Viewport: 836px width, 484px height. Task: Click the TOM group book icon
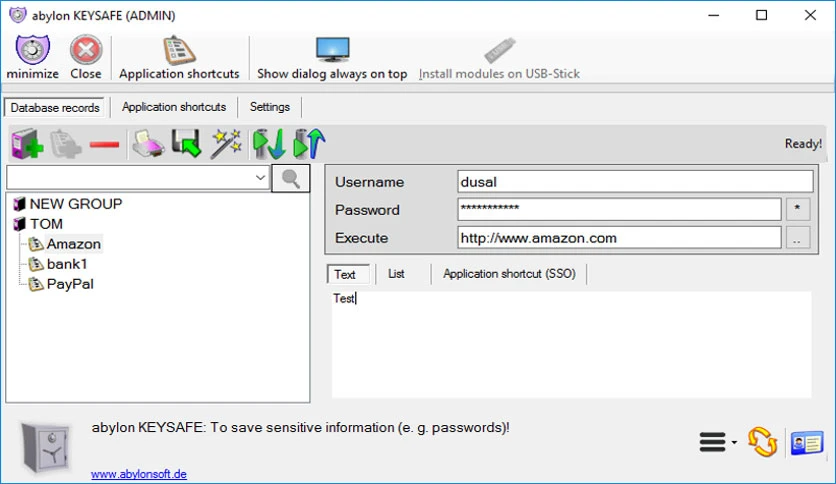pos(19,224)
